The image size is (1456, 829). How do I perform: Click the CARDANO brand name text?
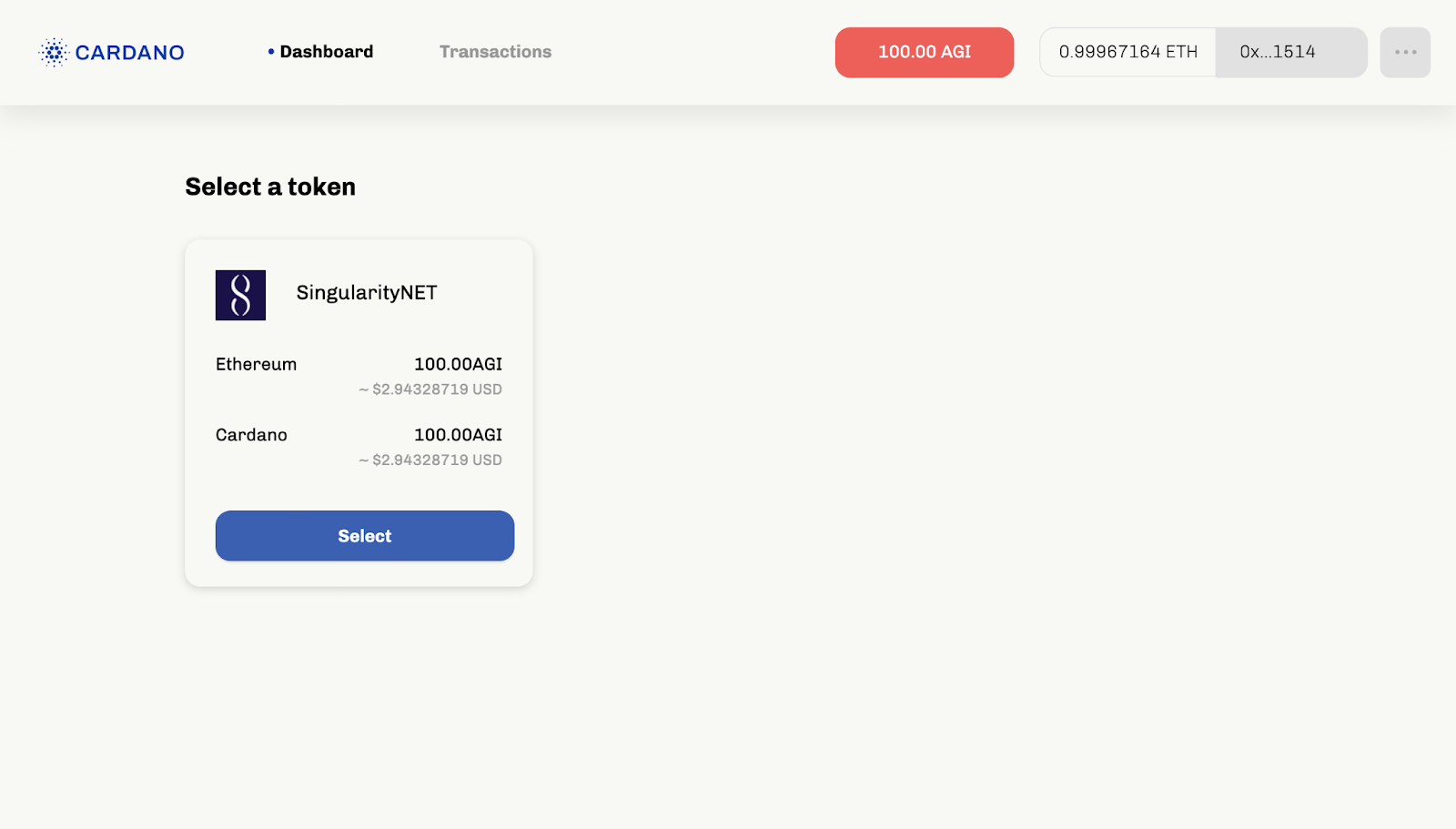(x=129, y=53)
